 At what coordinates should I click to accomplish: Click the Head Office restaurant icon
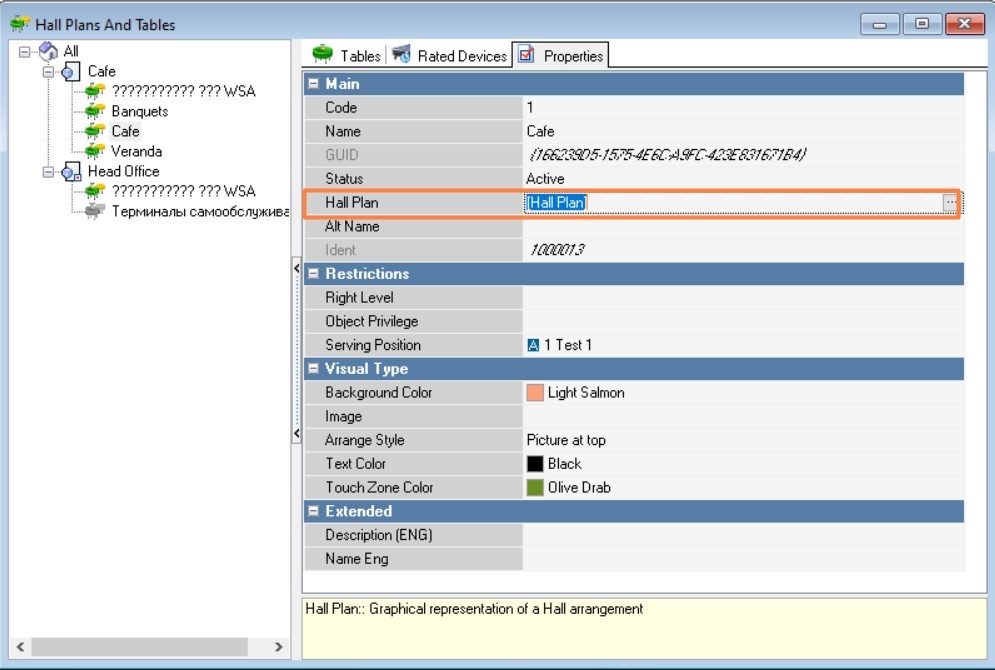(x=71, y=171)
